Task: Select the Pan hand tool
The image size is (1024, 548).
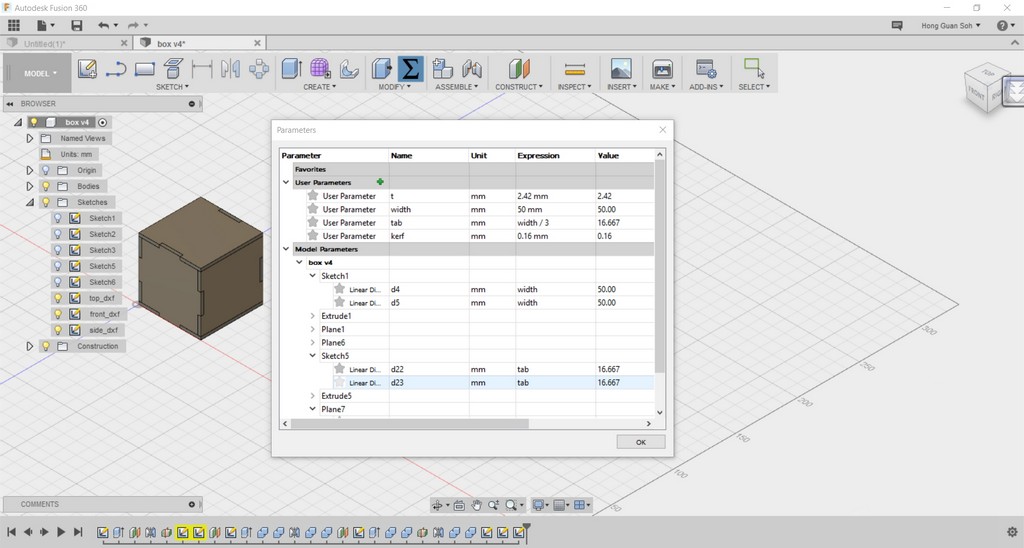Action: pos(477,505)
